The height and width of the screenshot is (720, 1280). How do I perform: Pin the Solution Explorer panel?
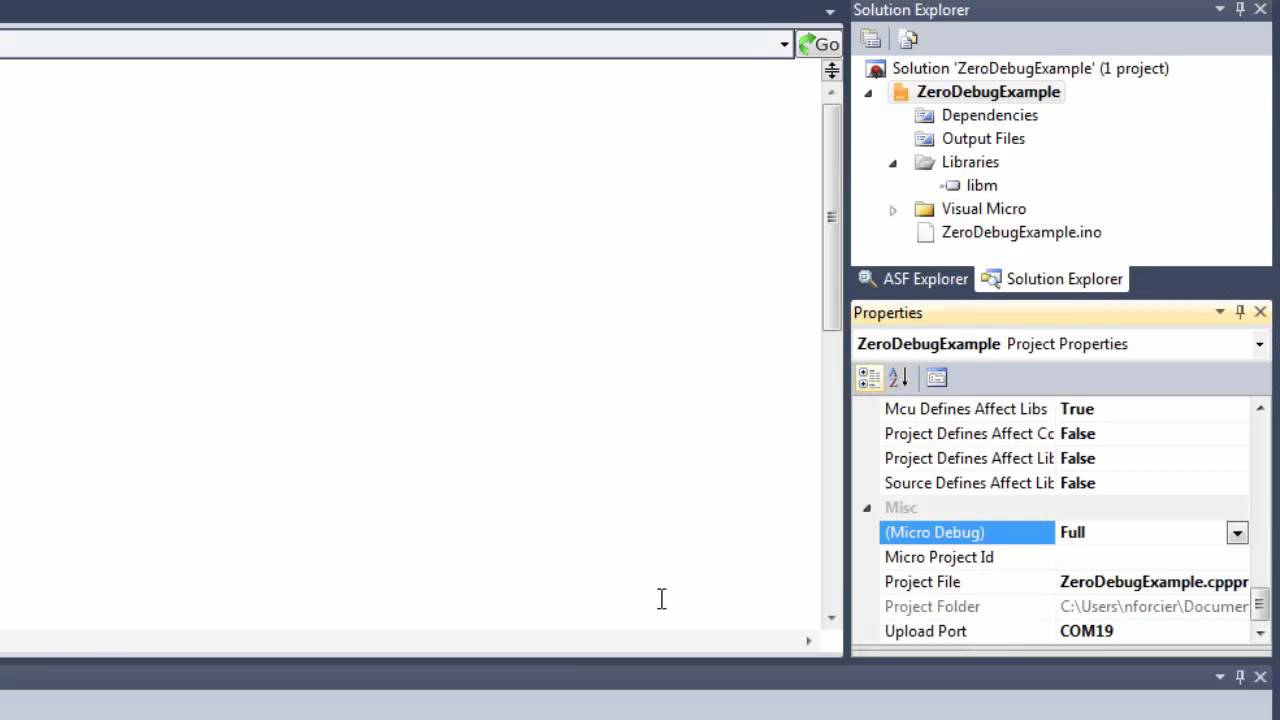point(1240,9)
